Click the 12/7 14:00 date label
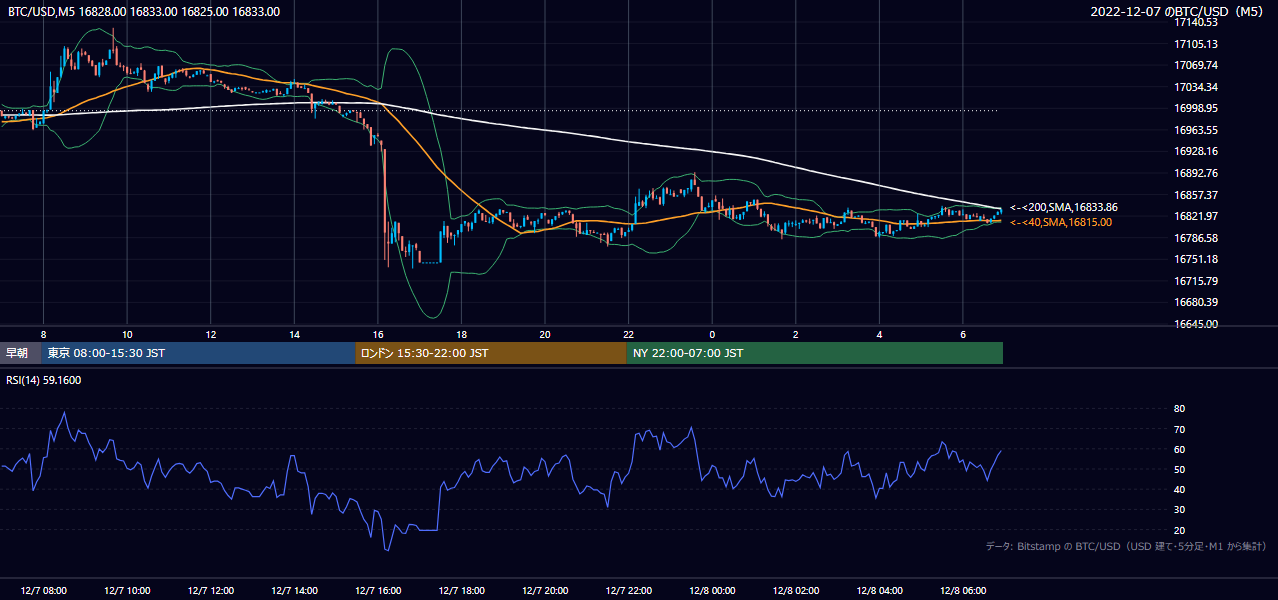The image size is (1278, 600). coord(294,590)
